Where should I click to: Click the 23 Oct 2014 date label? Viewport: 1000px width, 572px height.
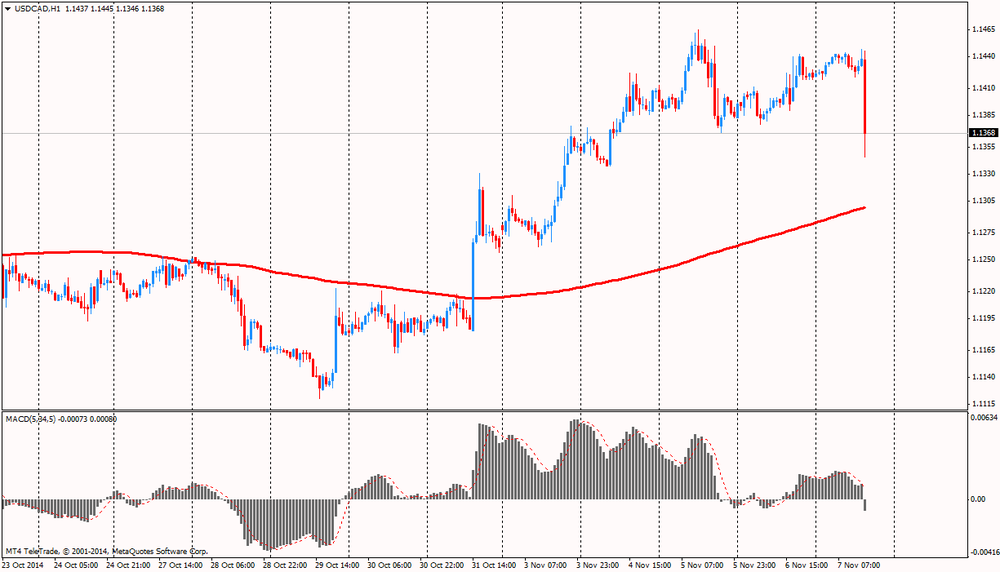click(x=23, y=565)
